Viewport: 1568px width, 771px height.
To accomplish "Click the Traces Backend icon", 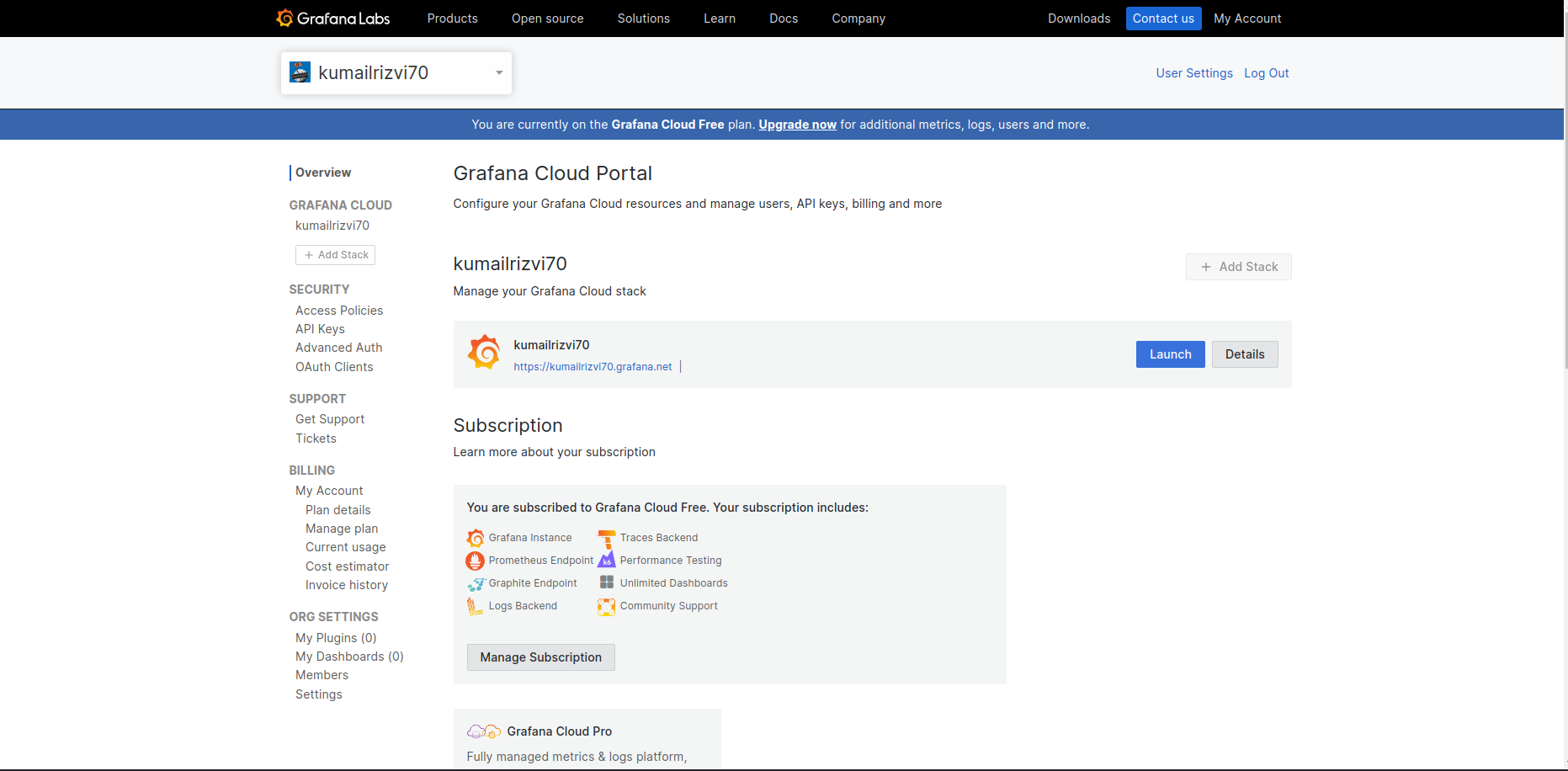I will 606,539.
